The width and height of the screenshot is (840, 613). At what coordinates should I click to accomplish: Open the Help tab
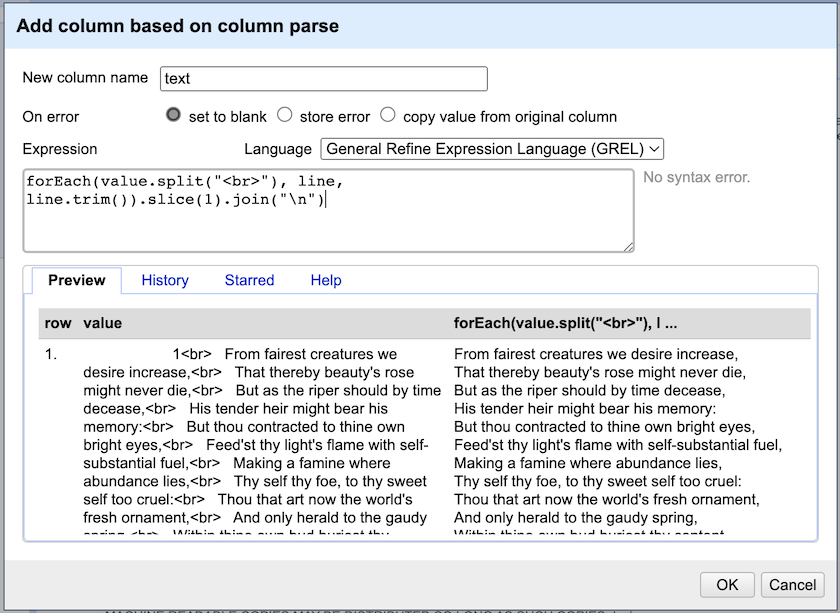click(326, 281)
